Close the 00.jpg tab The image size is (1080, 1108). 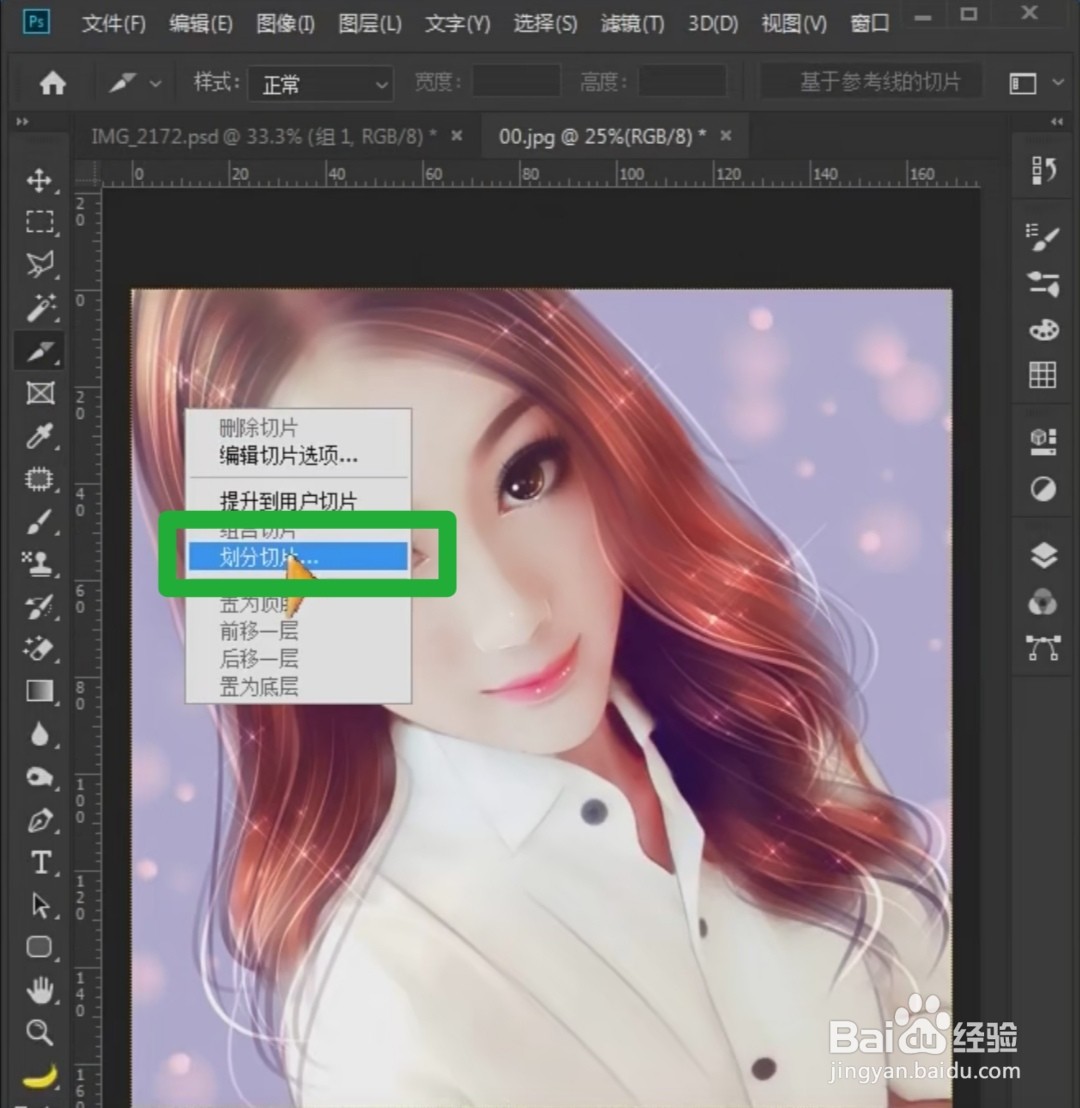point(726,135)
